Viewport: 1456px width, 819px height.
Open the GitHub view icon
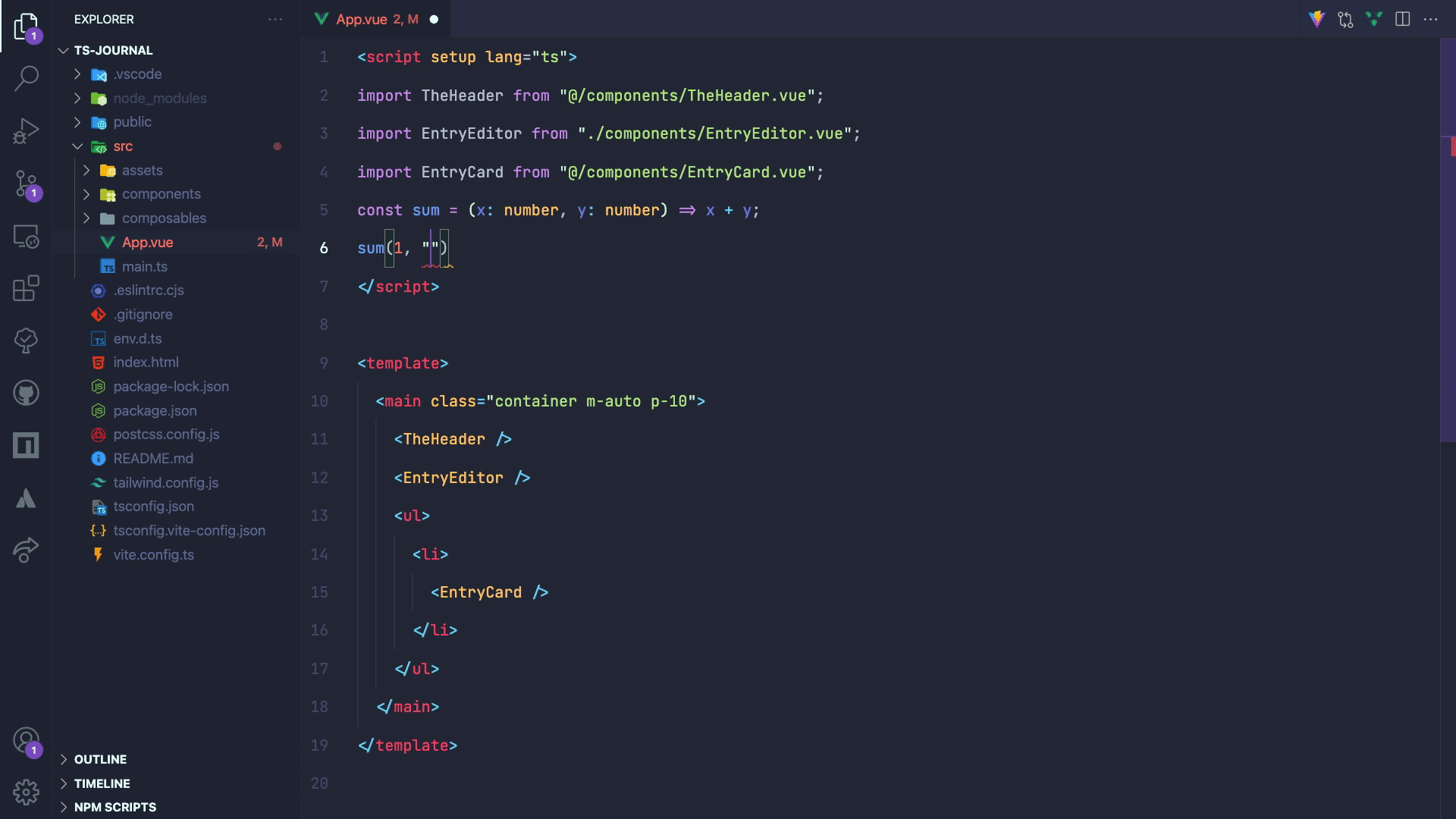point(26,393)
